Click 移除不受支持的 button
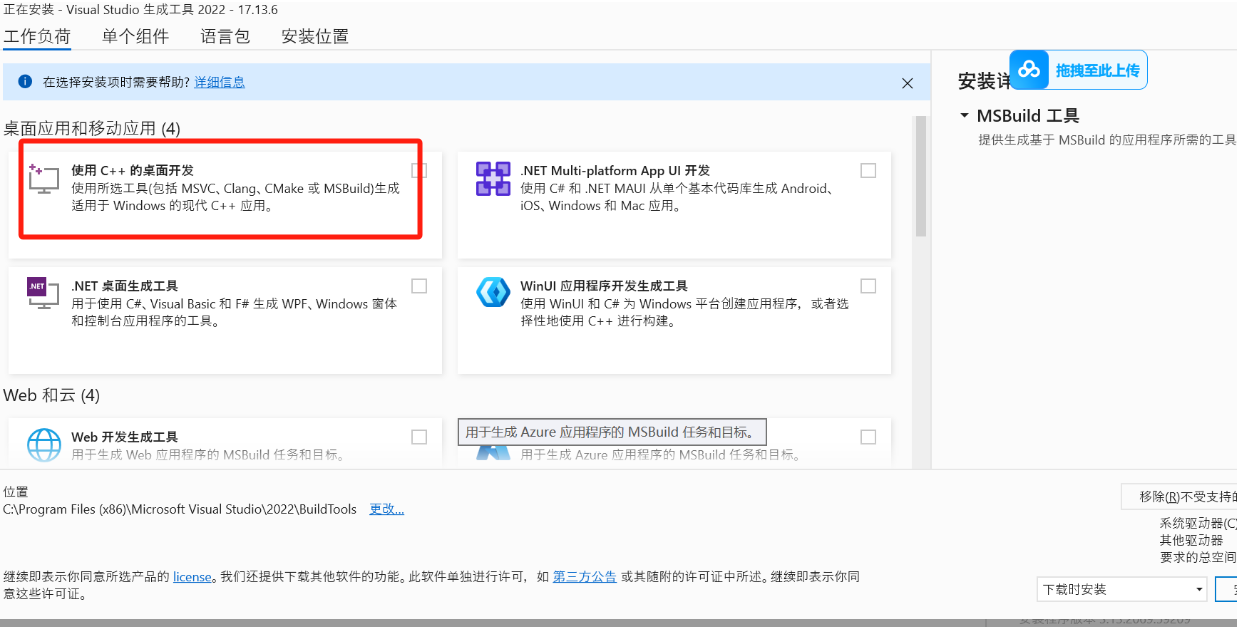The width and height of the screenshot is (1237, 627). coord(1180,496)
